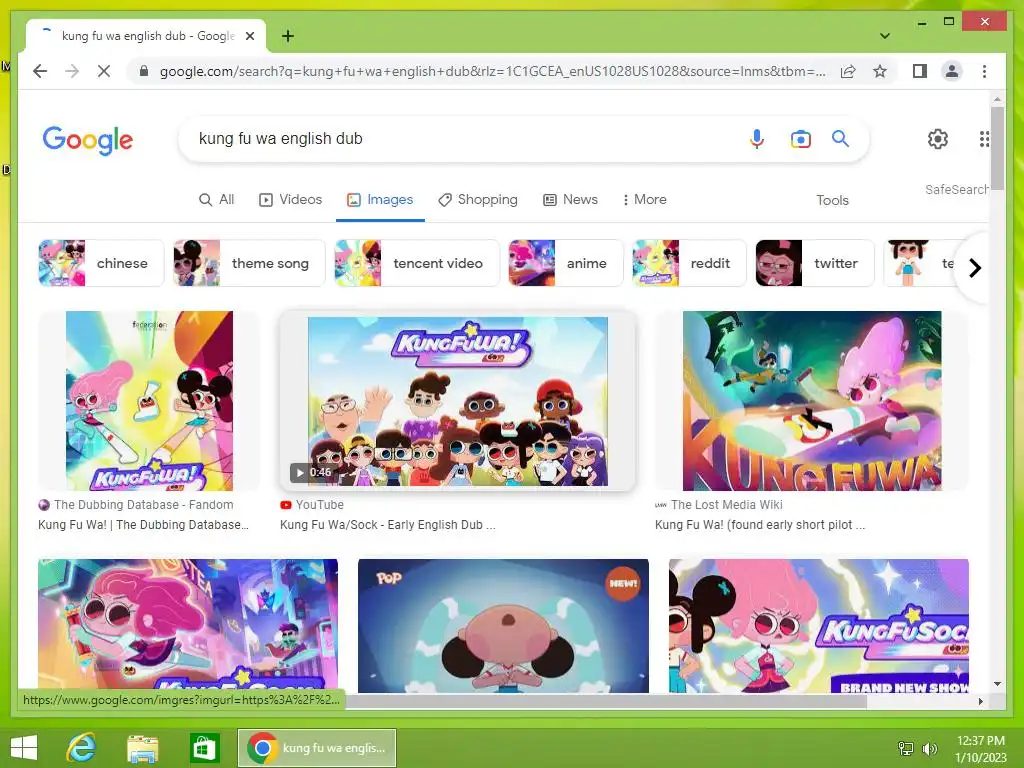Open Chrome's three-dot menu
The height and width of the screenshot is (768, 1024).
click(x=984, y=71)
